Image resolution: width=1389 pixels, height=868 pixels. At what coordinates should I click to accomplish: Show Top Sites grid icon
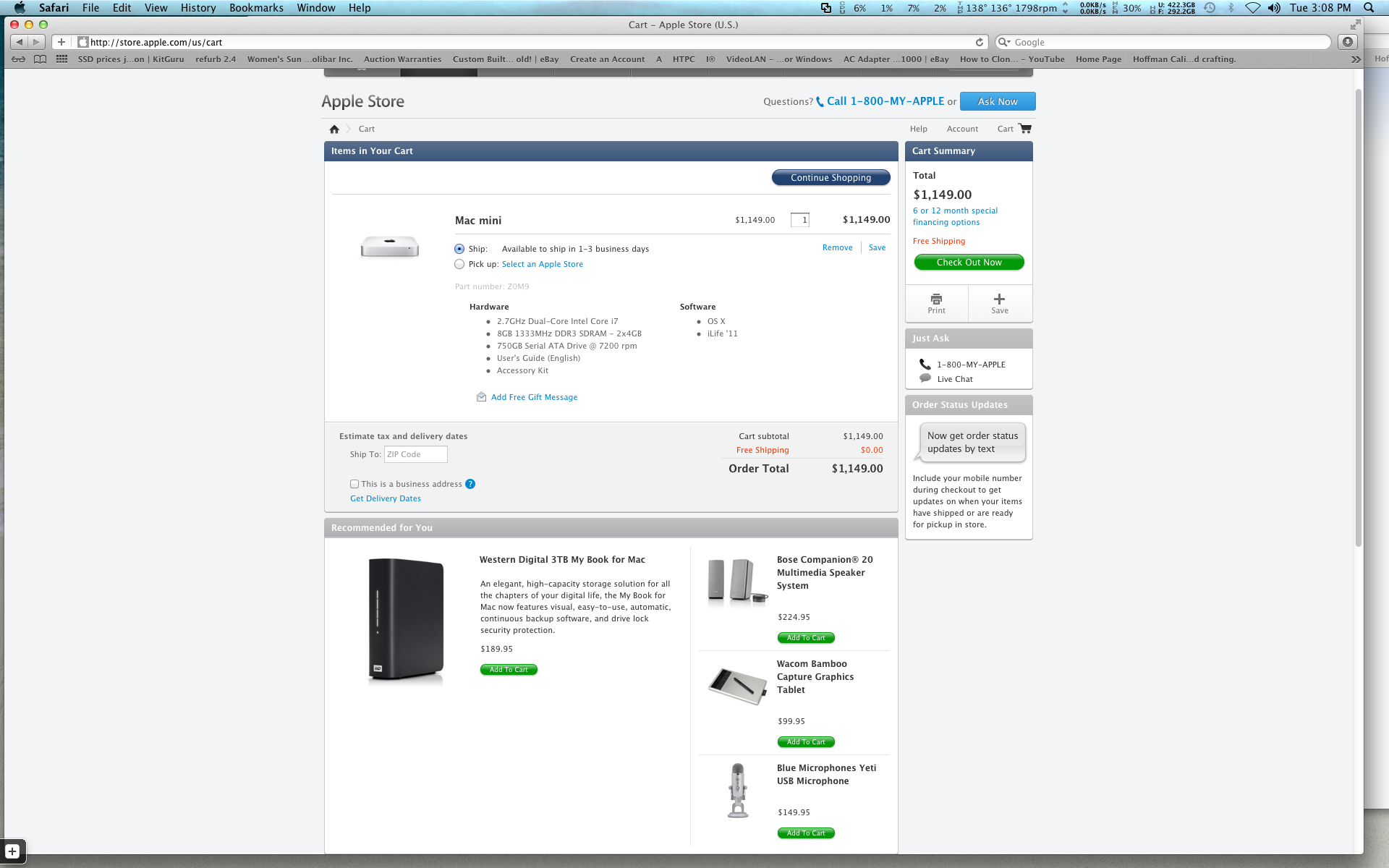click(62, 59)
